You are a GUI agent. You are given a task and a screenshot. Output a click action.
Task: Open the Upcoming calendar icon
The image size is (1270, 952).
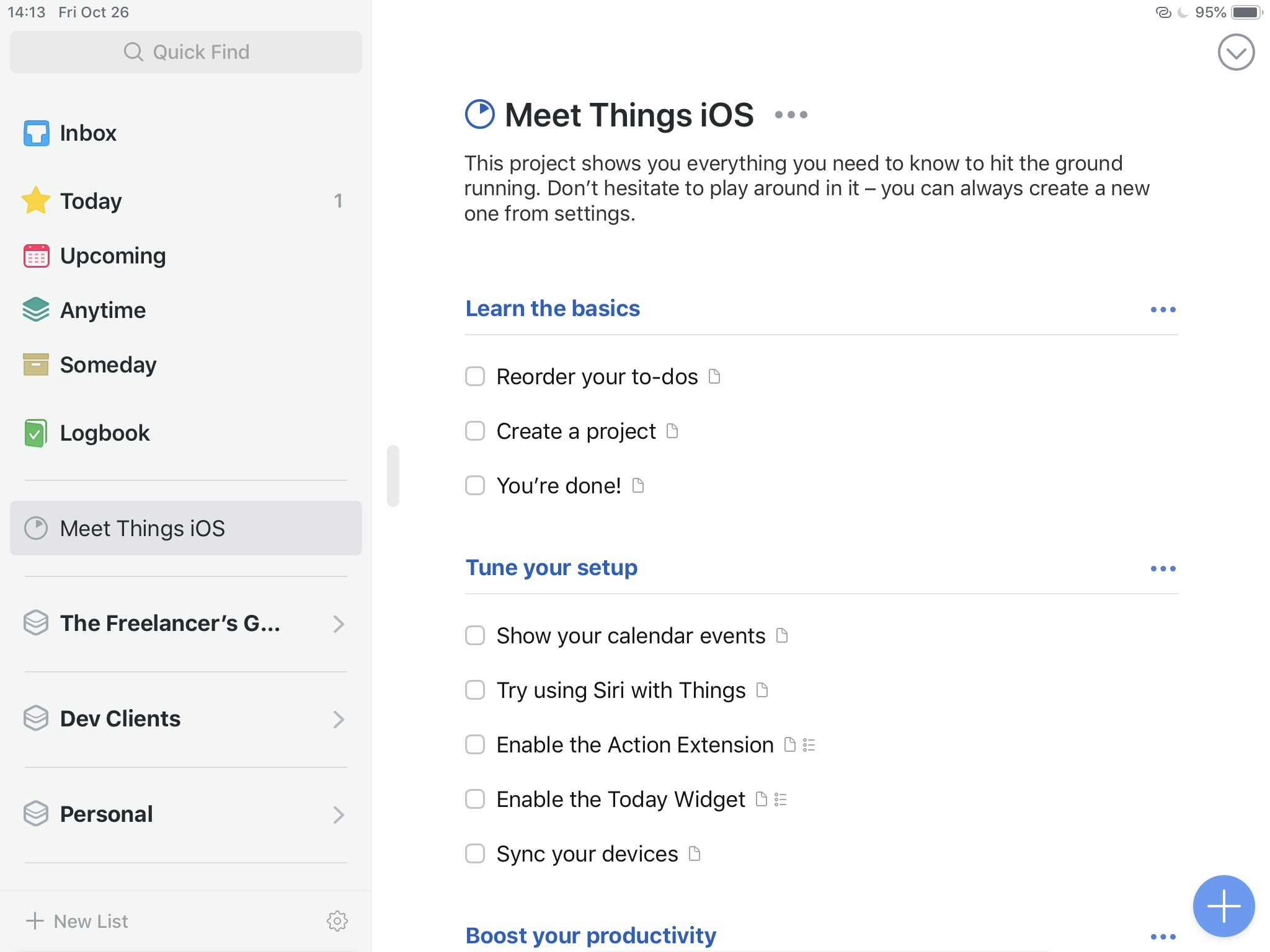[x=36, y=255]
